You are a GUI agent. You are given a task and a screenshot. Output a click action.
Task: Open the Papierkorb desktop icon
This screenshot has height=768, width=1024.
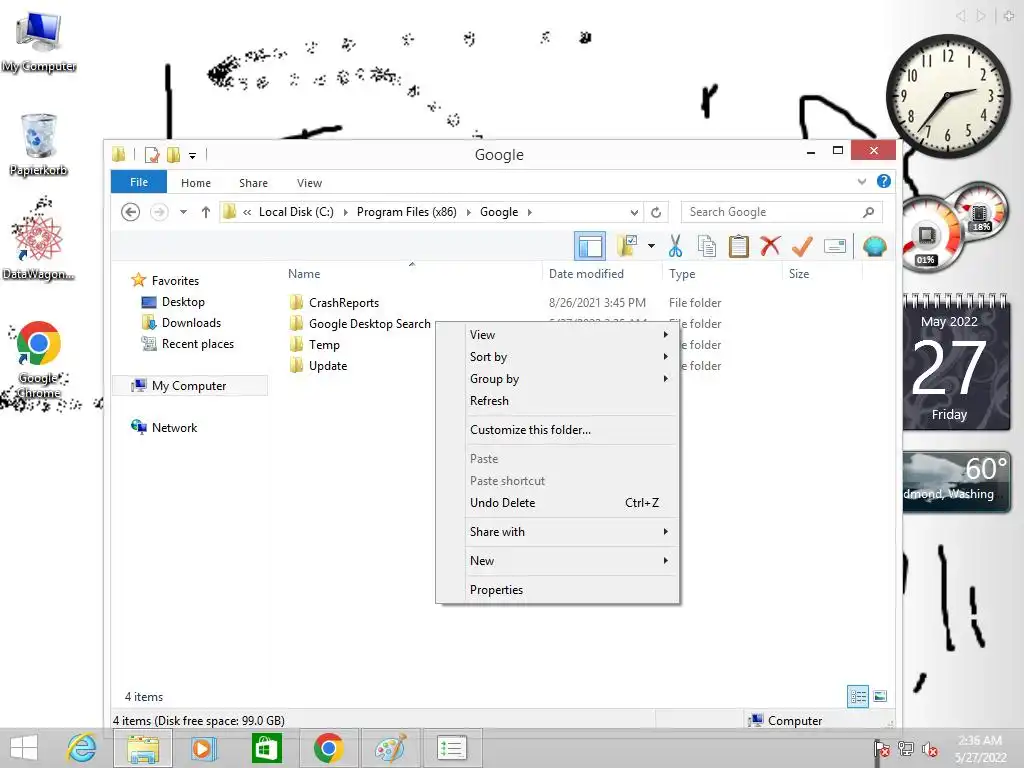pos(39,145)
